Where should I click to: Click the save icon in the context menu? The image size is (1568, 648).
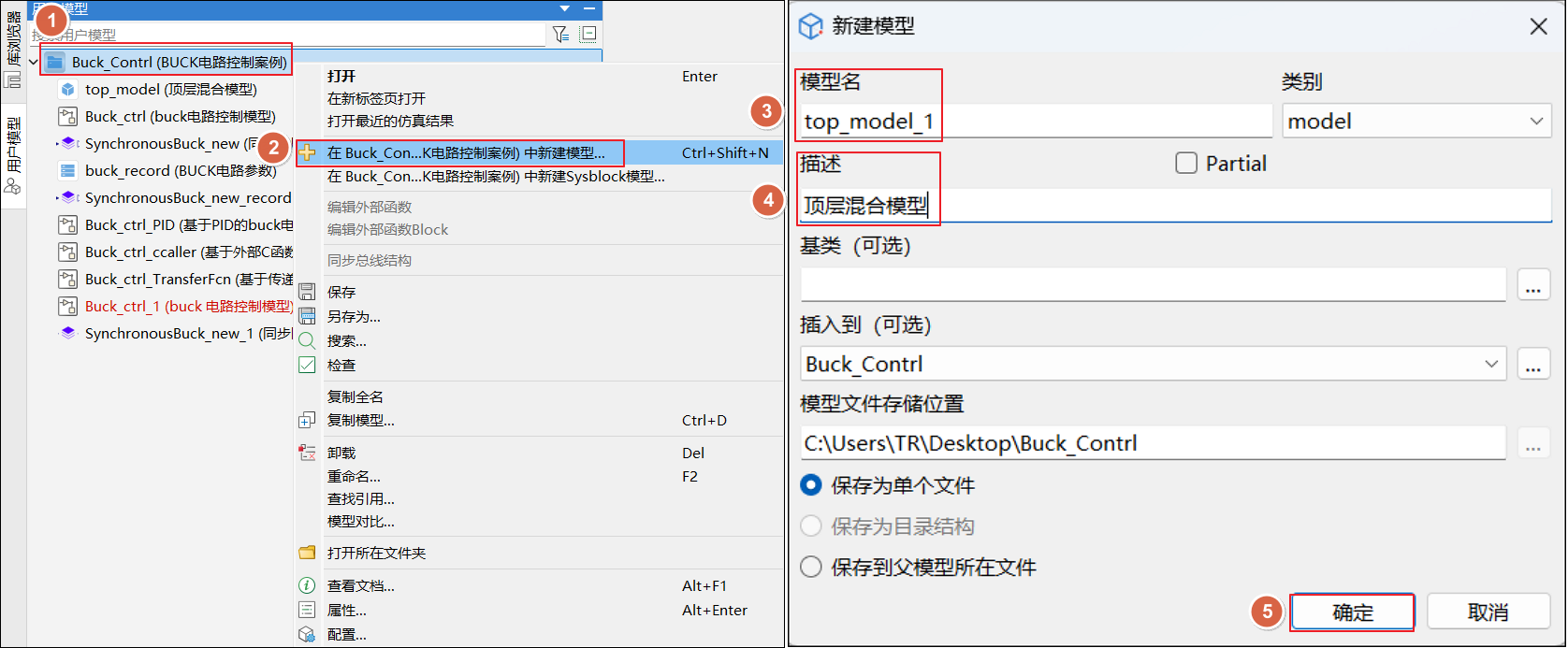(307, 293)
